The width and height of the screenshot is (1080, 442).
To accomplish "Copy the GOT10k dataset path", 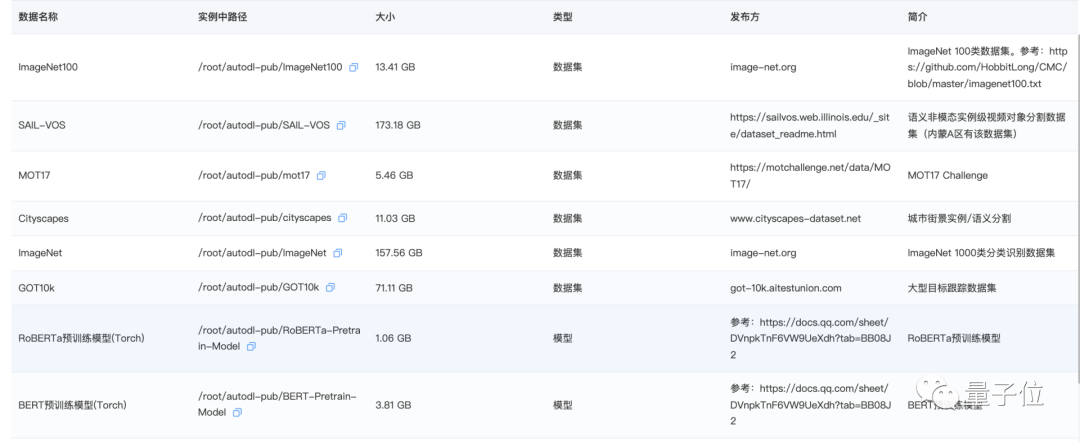I will (330, 288).
